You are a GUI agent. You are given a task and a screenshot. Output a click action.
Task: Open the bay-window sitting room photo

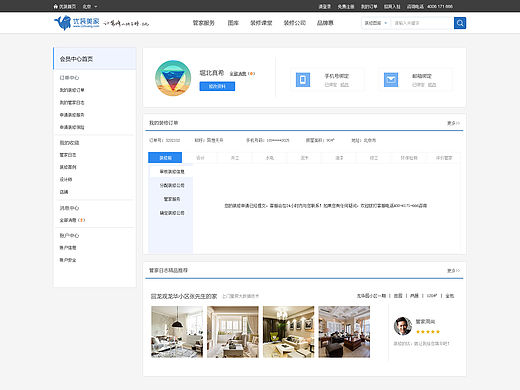coord(233,332)
